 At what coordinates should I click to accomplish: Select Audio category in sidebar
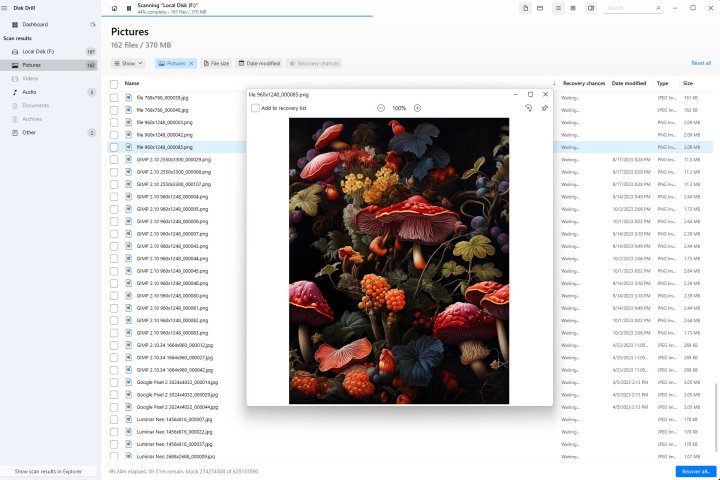pos(30,92)
